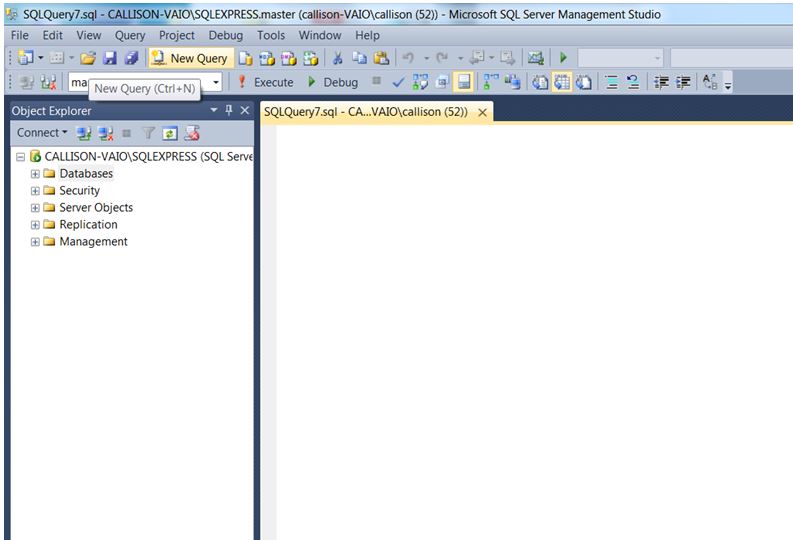Image resolution: width=793 pixels, height=540 pixels.
Task: Parse the query with the blue checkmark
Action: coord(398,82)
